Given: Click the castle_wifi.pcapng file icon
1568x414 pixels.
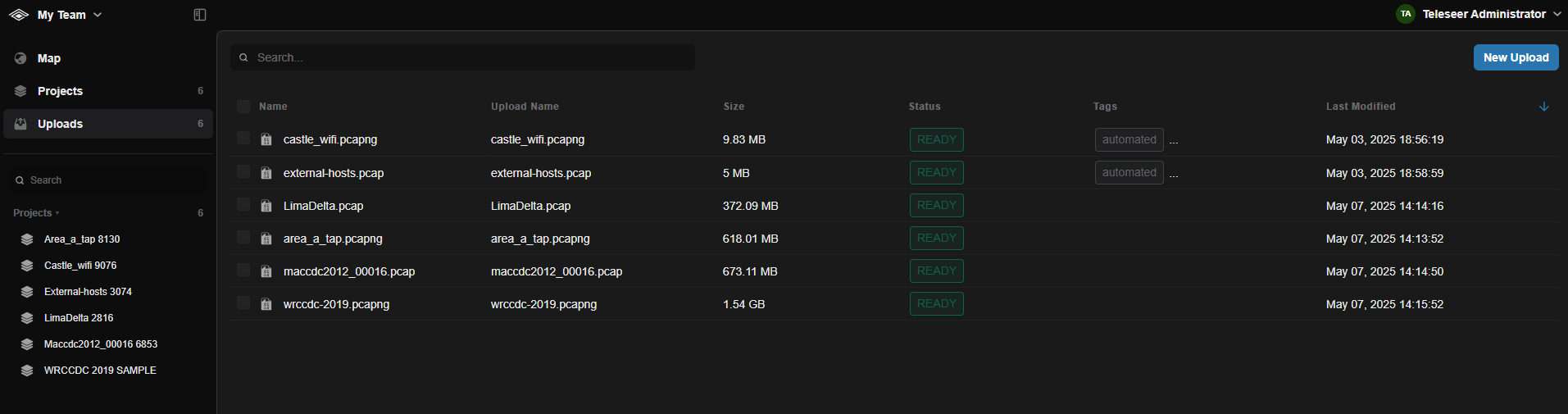Looking at the screenshot, I should 266,139.
